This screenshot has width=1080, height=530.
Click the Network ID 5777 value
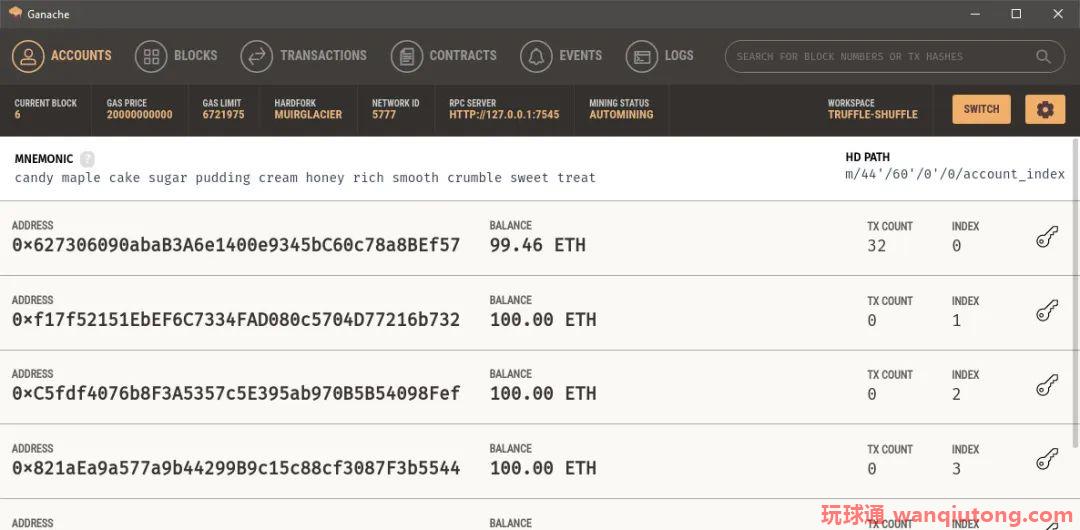(x=384, y=115)
